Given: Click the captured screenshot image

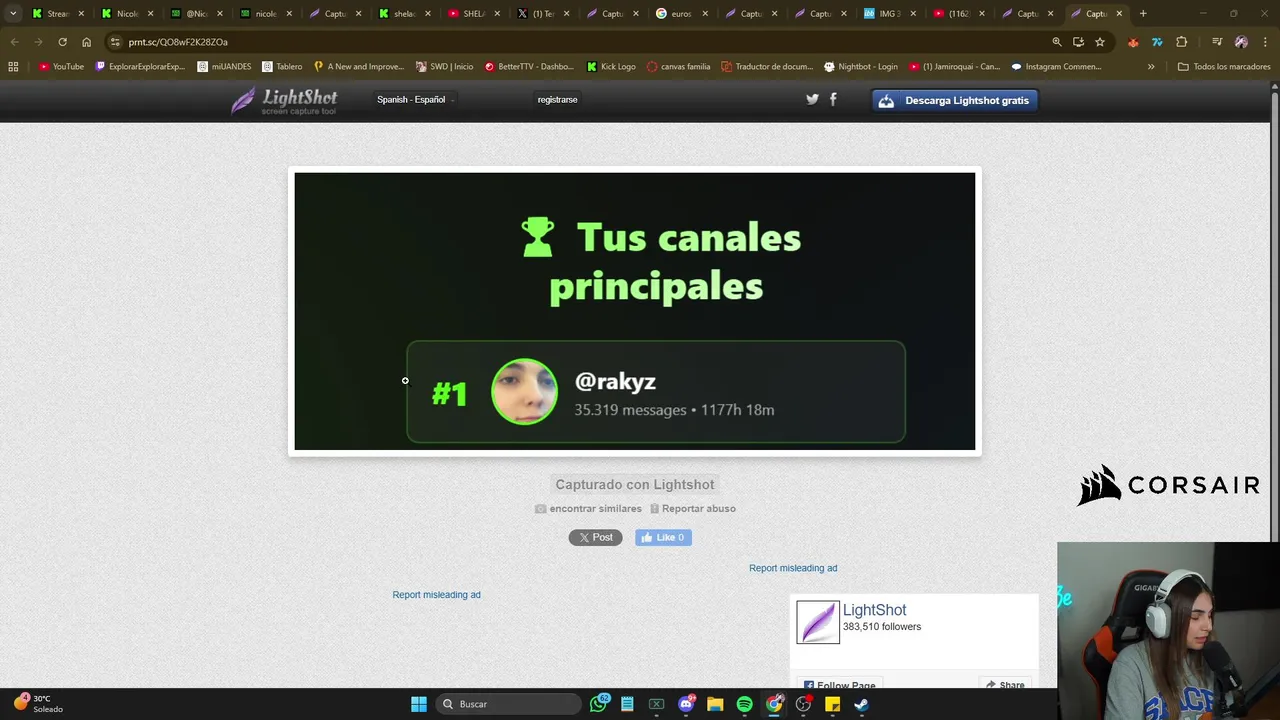Looking at the screenshot, I should (x=635, y=311).
